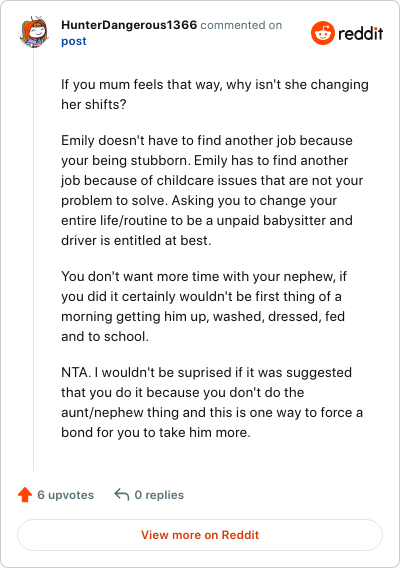Click HunterDangerous1366's cartoon avatar
The image size is (400, 568).
tap(34, 32)
